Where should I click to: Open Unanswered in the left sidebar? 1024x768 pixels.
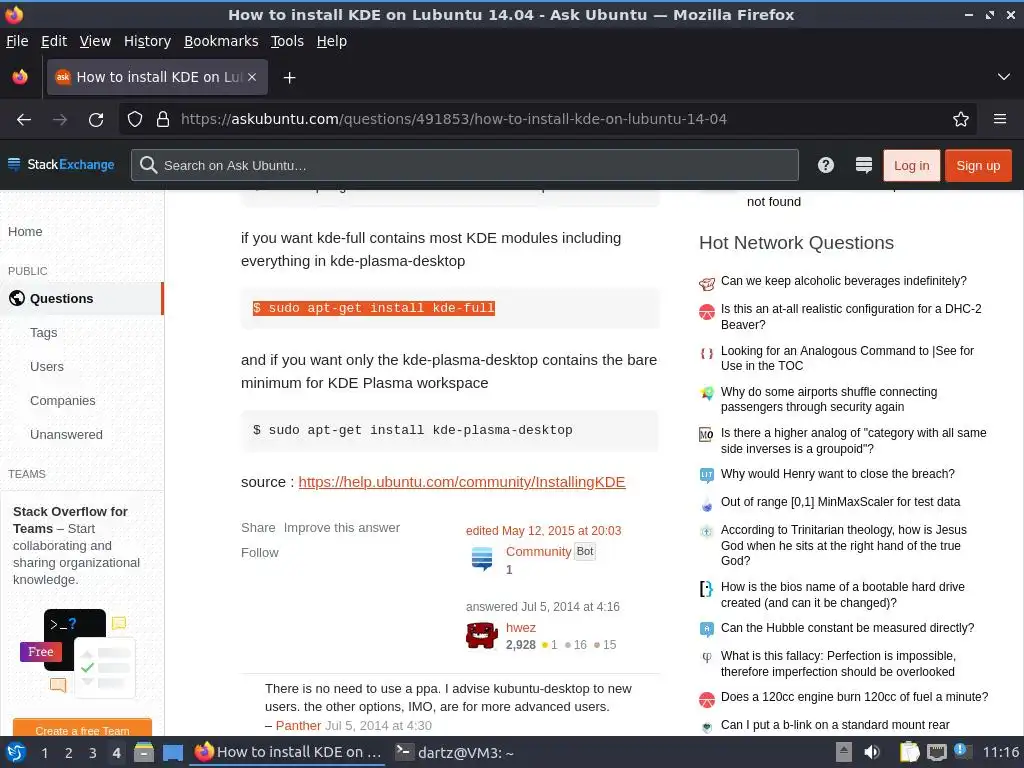66,434
